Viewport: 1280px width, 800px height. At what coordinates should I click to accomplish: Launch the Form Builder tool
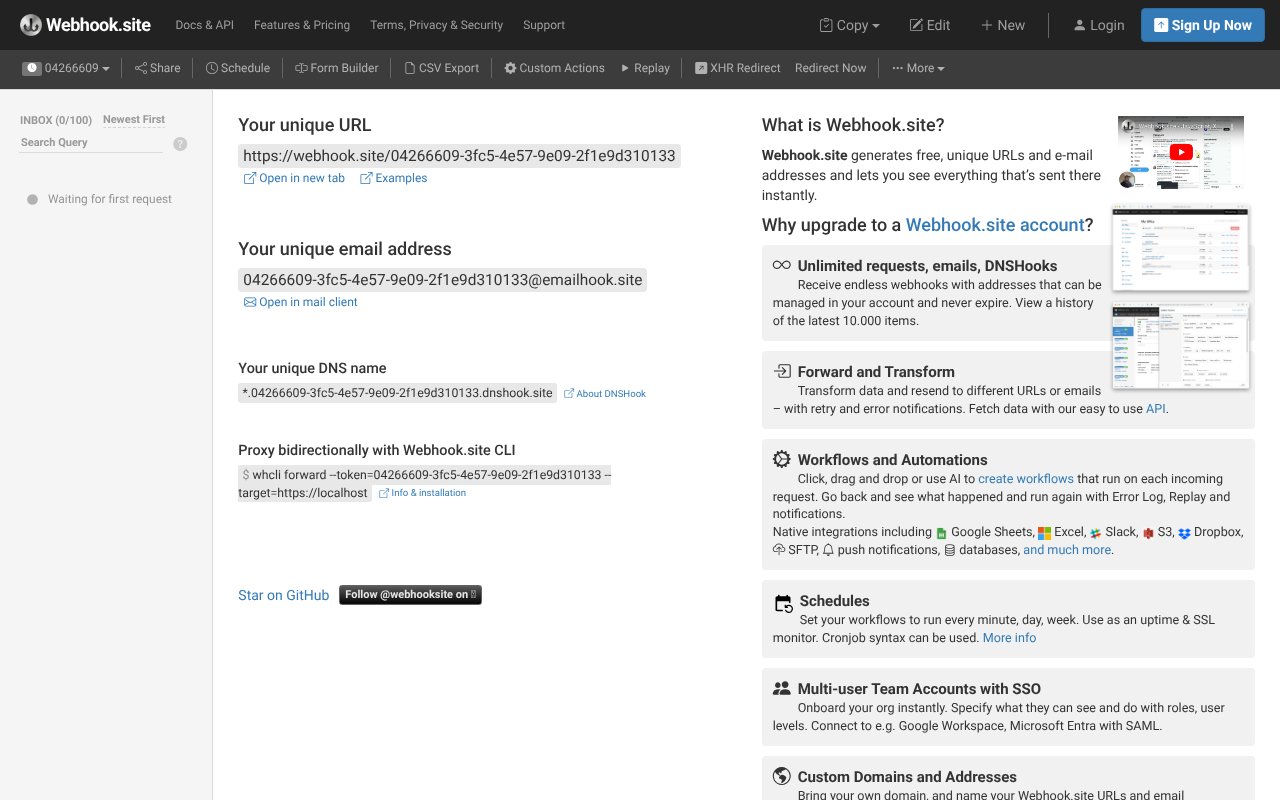pos(303,67)
